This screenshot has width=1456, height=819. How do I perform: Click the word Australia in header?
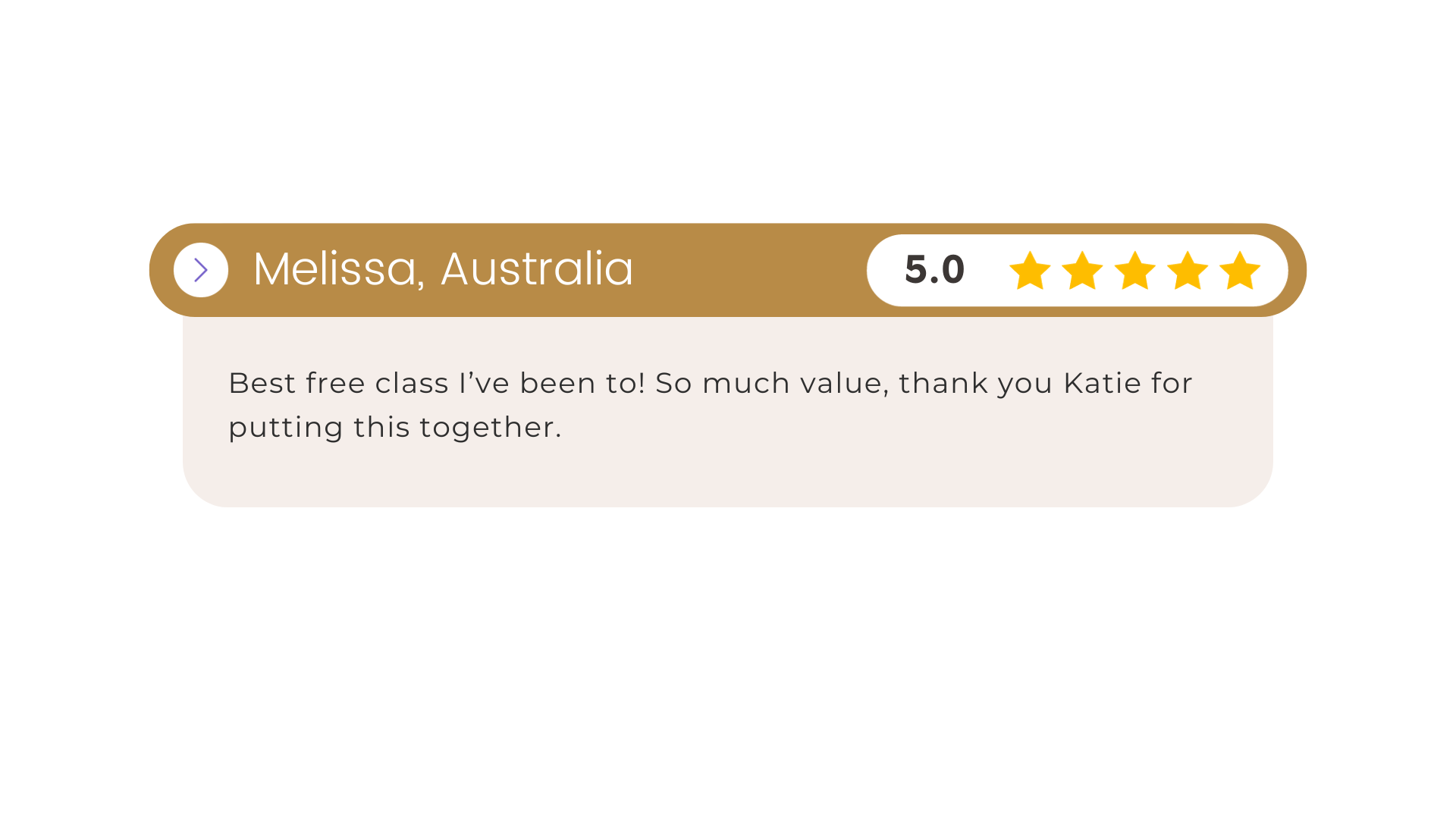pyautogui.click(x=537, y=269)
